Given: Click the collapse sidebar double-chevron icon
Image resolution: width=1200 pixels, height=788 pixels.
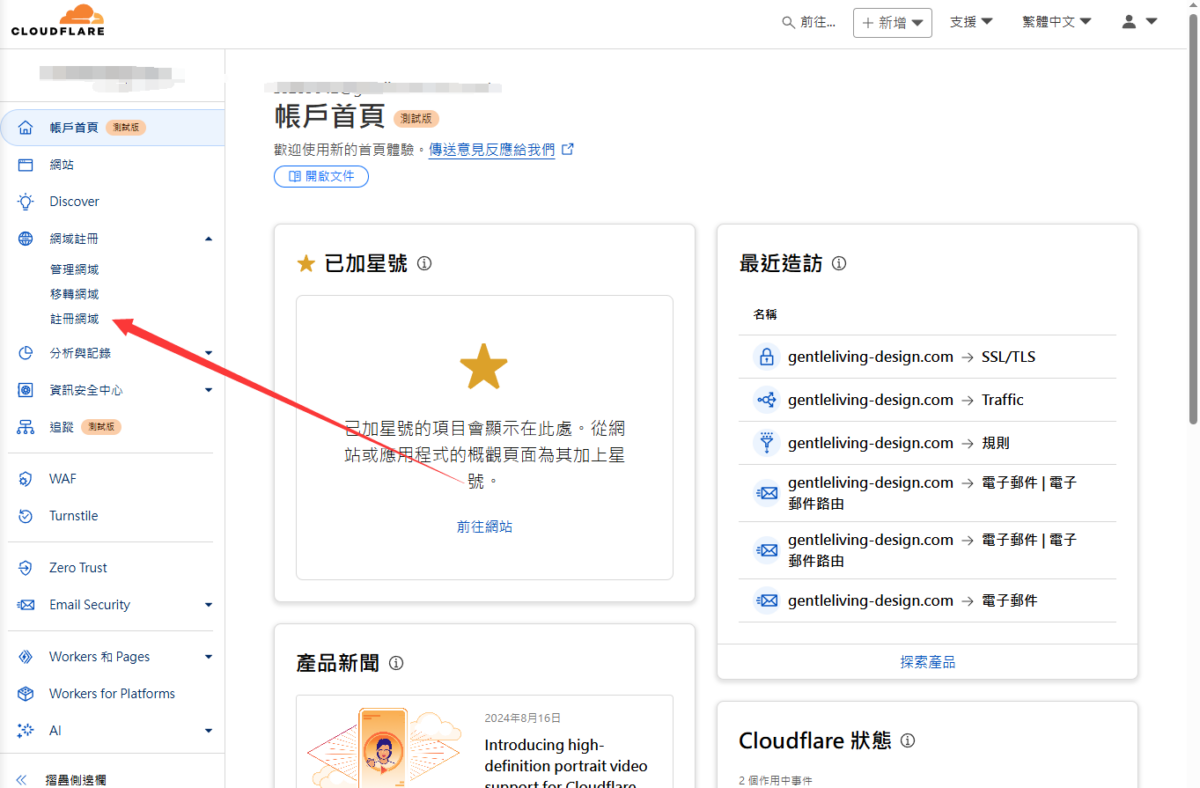Looking at the screenshot, I should coord(23,780).
